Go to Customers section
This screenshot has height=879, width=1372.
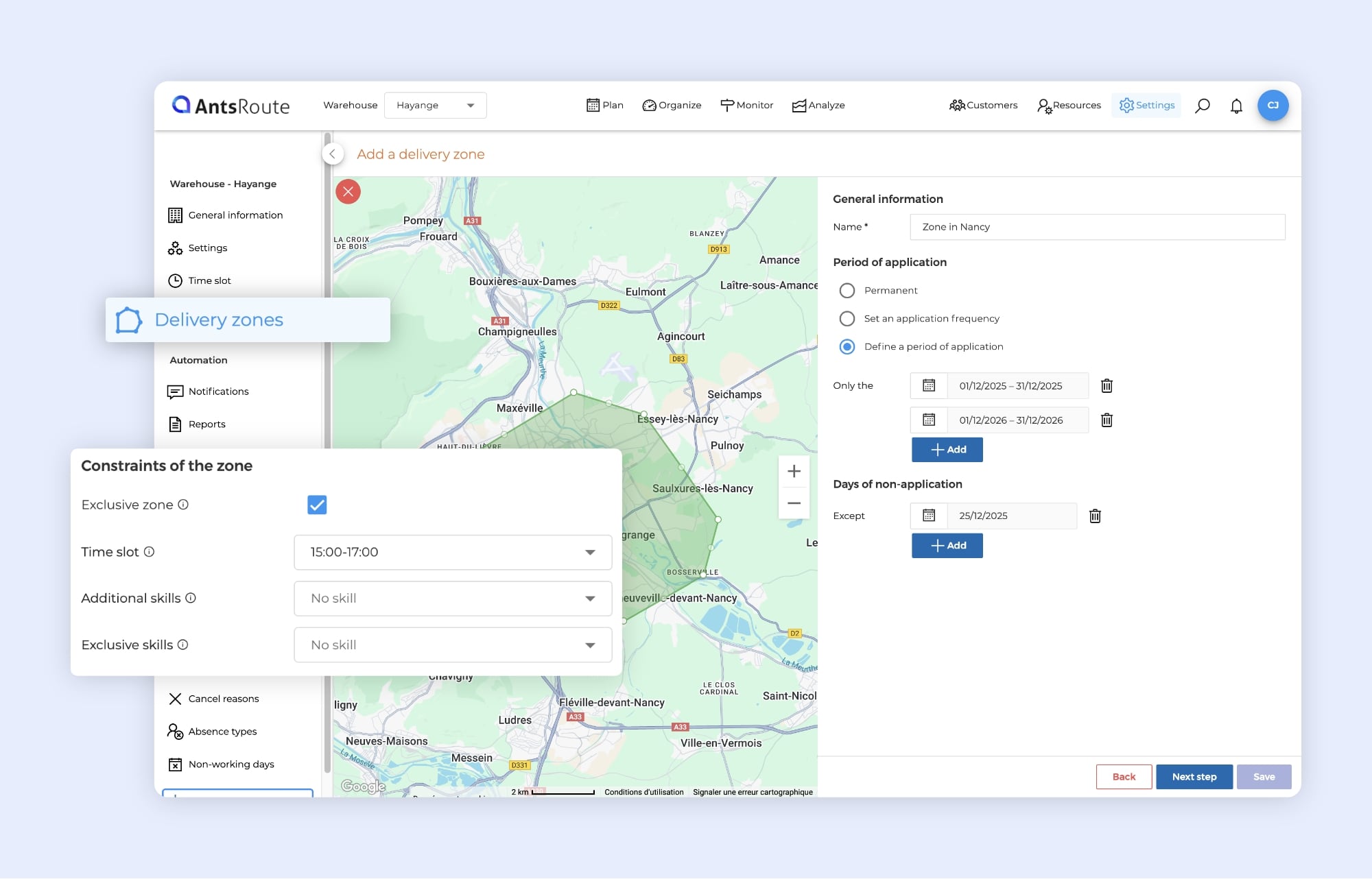(984, 106)
